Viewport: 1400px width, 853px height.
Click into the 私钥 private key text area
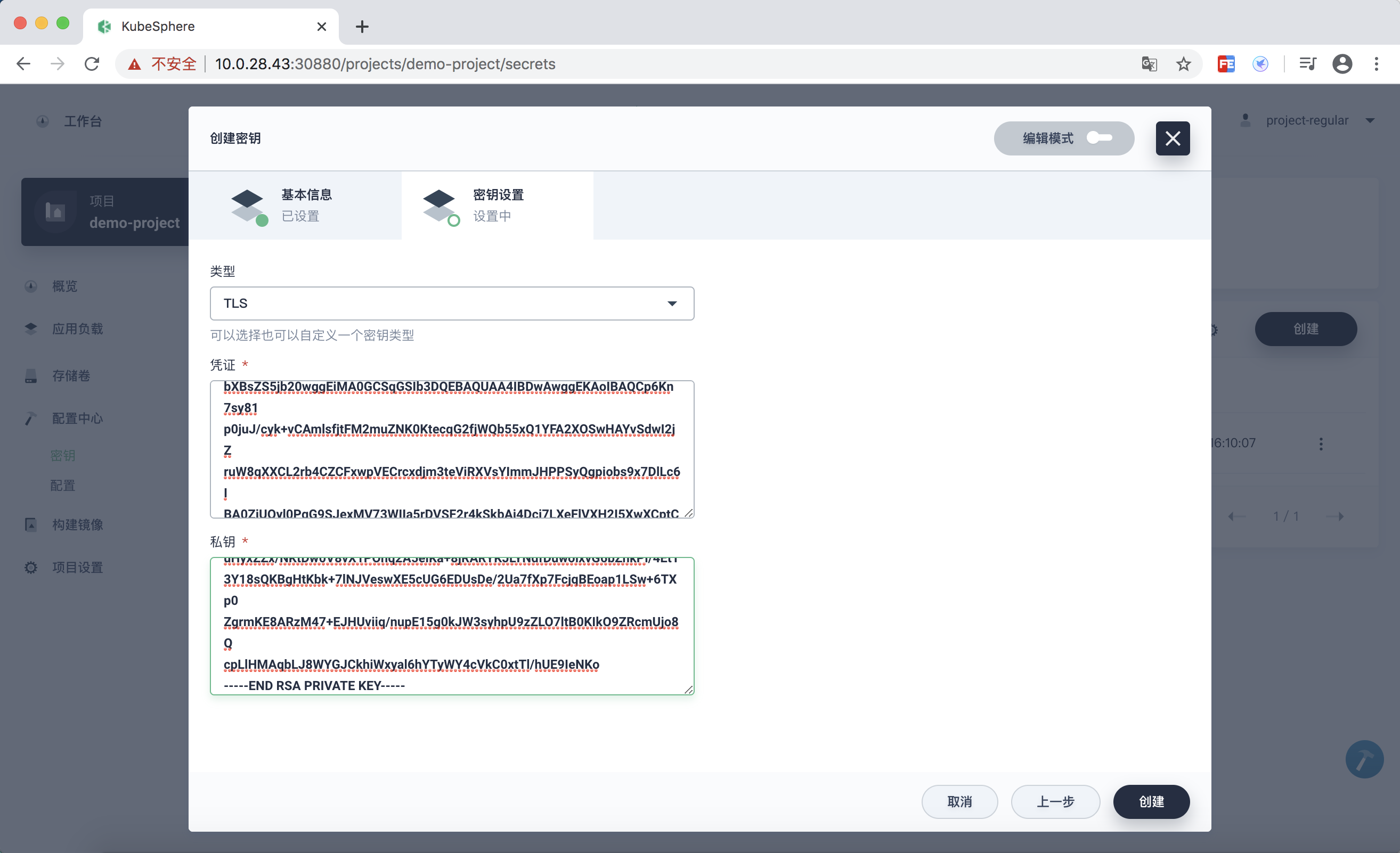(452, 625)
